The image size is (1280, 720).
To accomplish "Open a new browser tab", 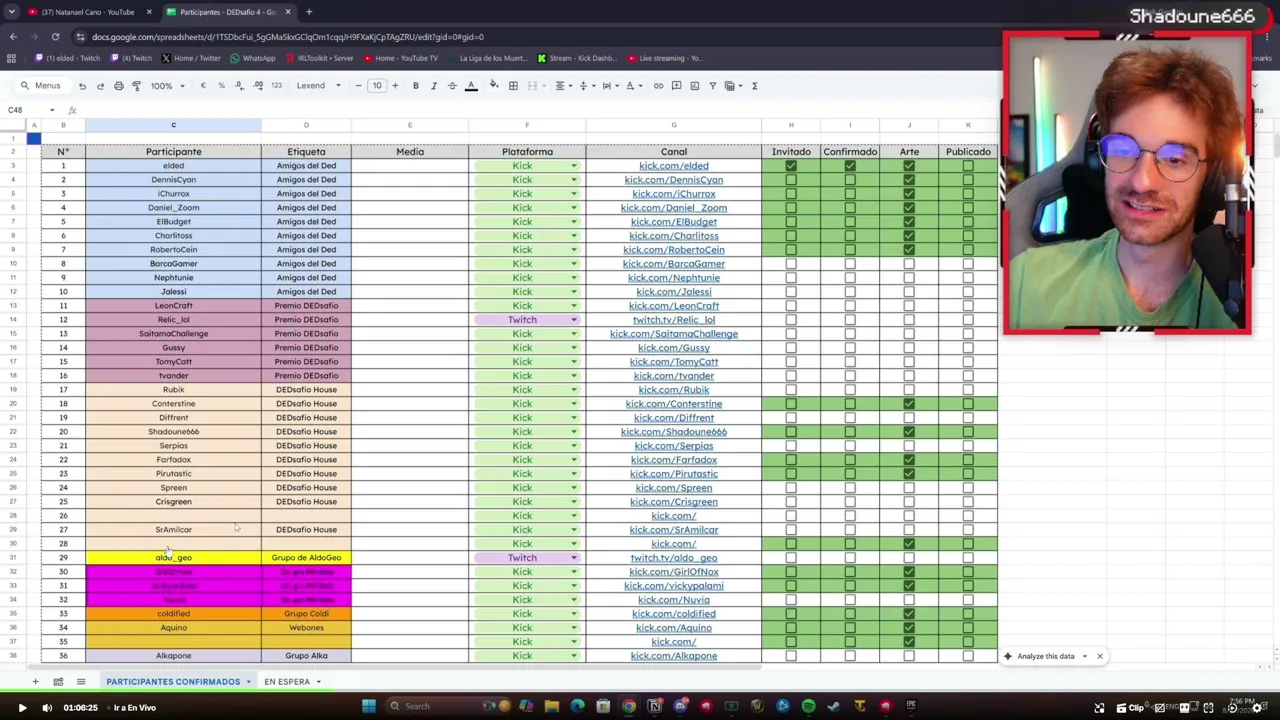I will point(309,12).
